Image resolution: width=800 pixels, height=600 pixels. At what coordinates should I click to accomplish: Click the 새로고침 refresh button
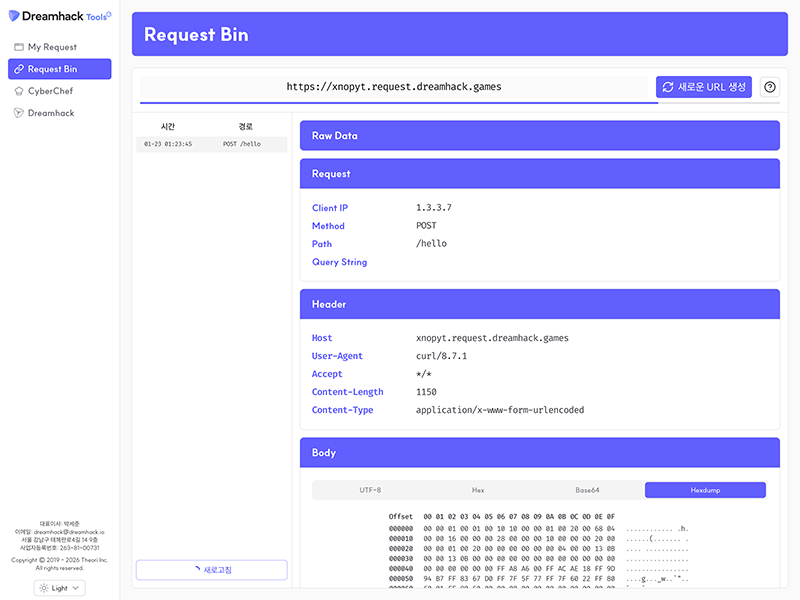pos(212,570)
